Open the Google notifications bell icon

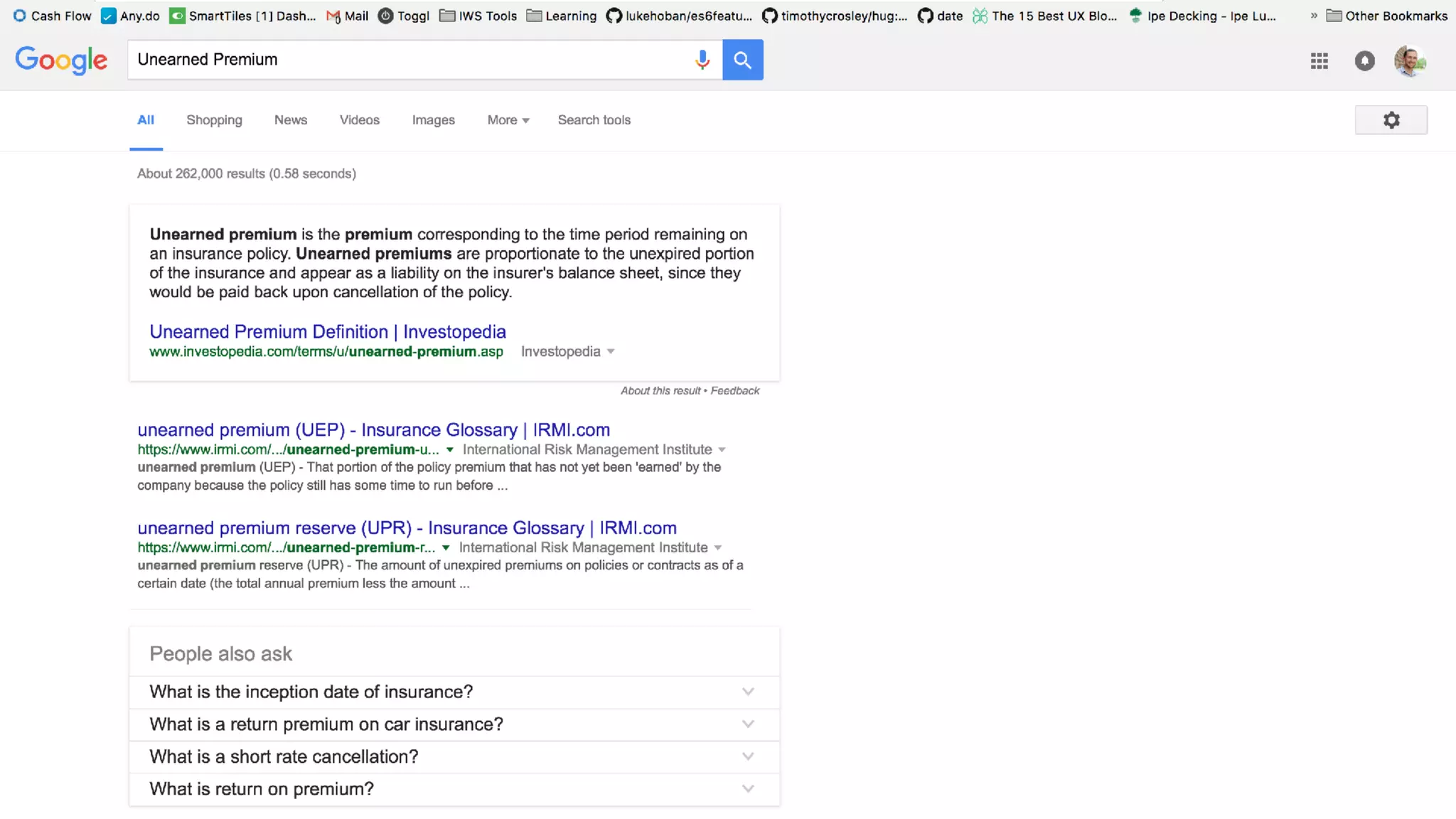tap(1364, 61)
